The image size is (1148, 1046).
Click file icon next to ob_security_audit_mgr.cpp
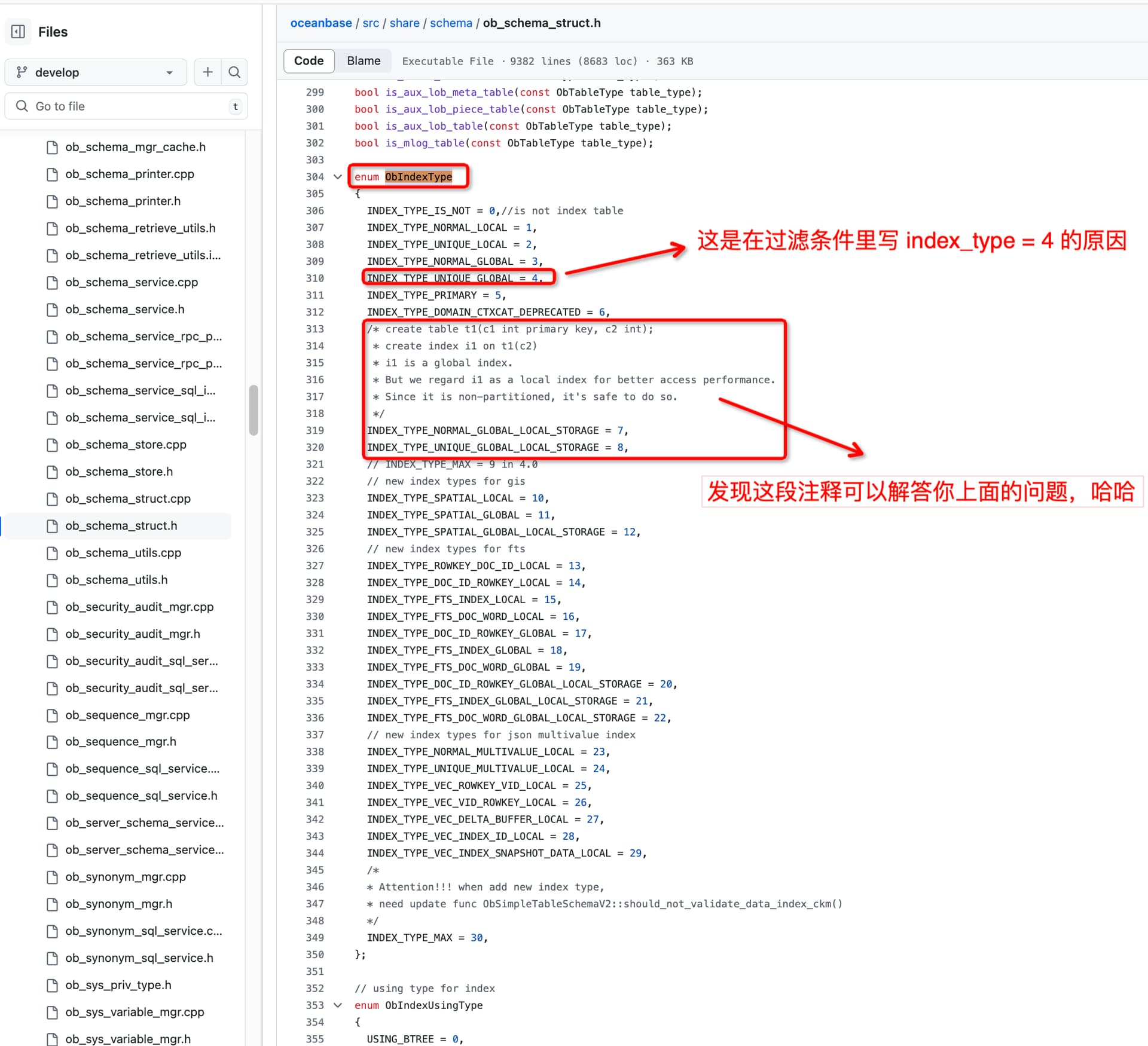tap(53, 607)
